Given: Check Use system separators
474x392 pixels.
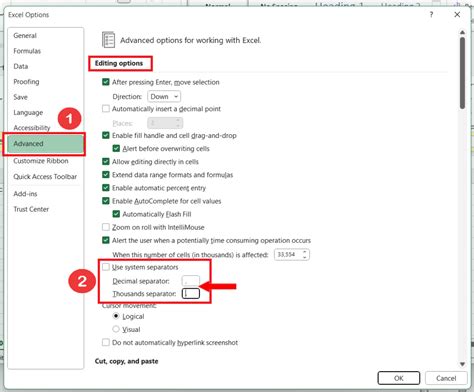Looking at the screenshot, I should 106,267.
